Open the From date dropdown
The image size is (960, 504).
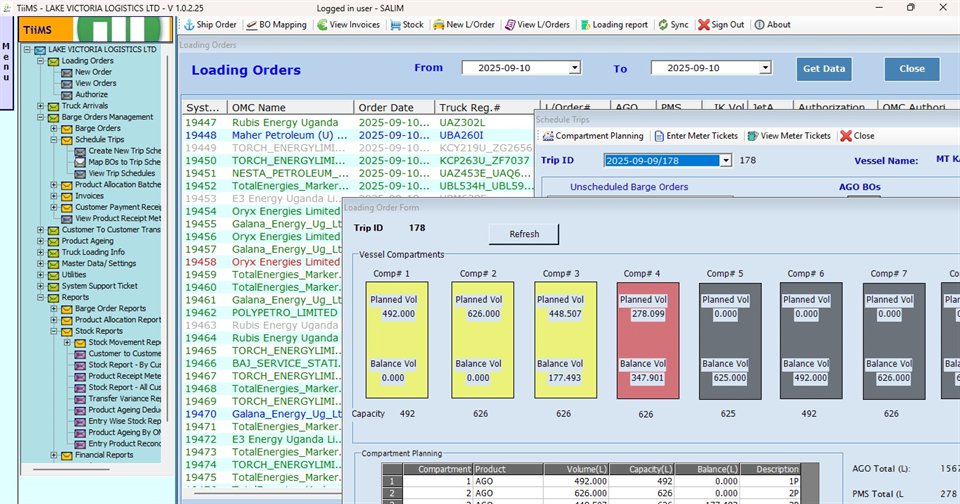(574, 68)
